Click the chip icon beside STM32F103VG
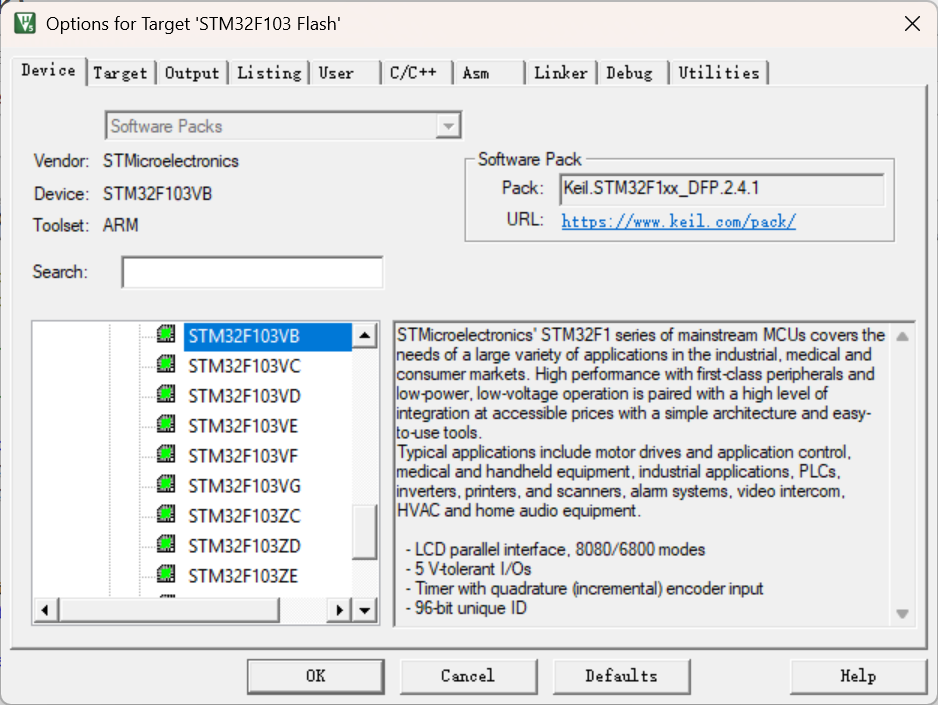 (166, 484)
